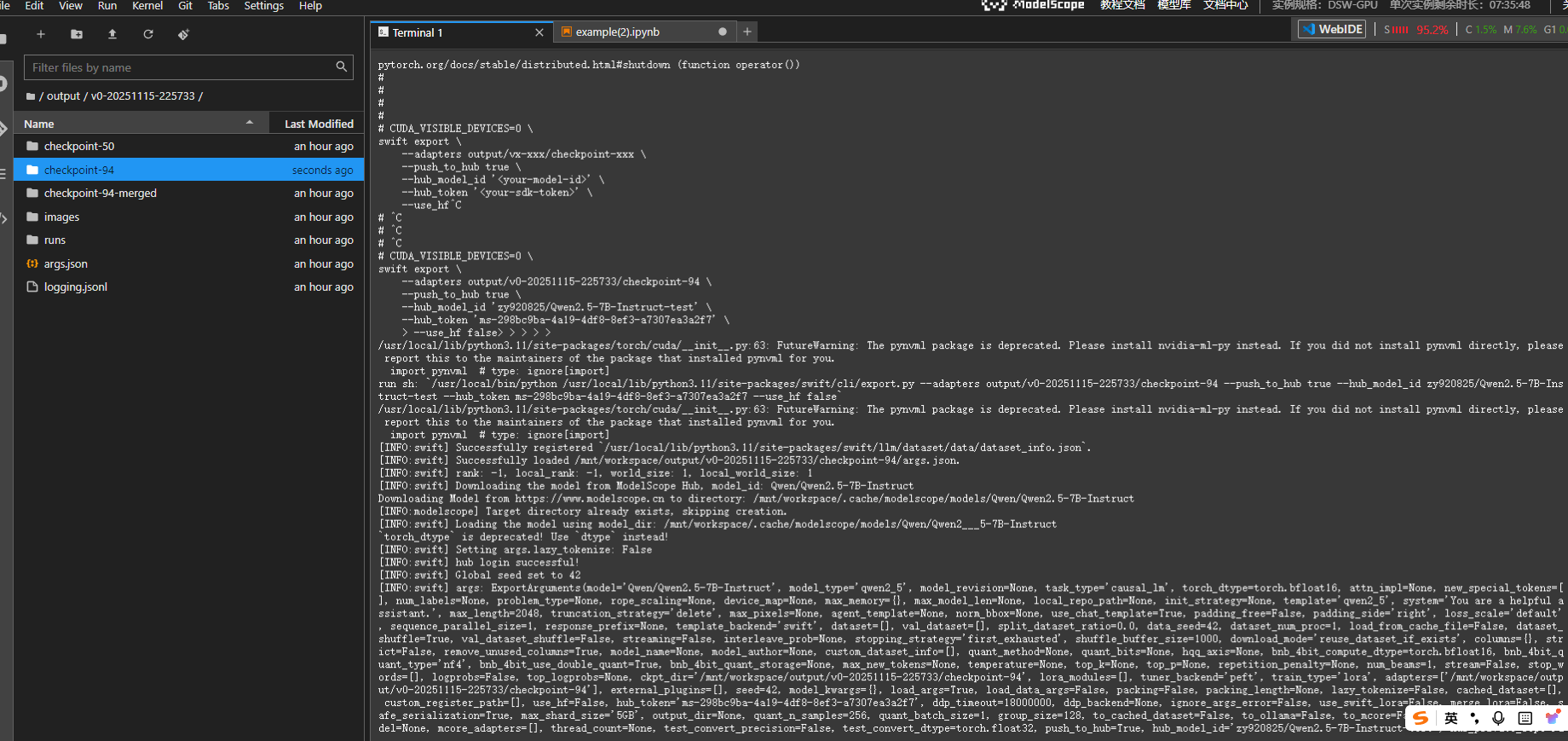The width and height of the screenshot is (1568, 741).
Task: Click the folder icon of checkpoint-50
Action: [32, 146]
